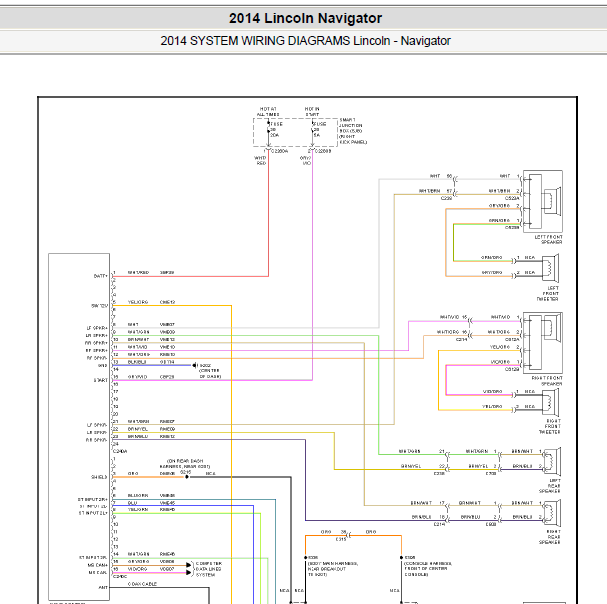Click the right front tweeter symbol

pyautogui.click(x=550, y=402)
